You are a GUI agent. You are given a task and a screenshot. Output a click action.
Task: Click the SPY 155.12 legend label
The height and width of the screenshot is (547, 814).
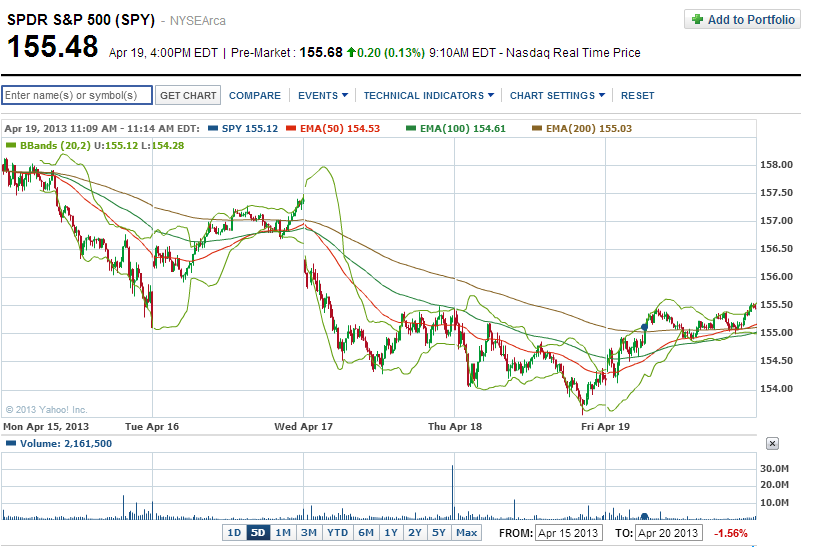250,129
